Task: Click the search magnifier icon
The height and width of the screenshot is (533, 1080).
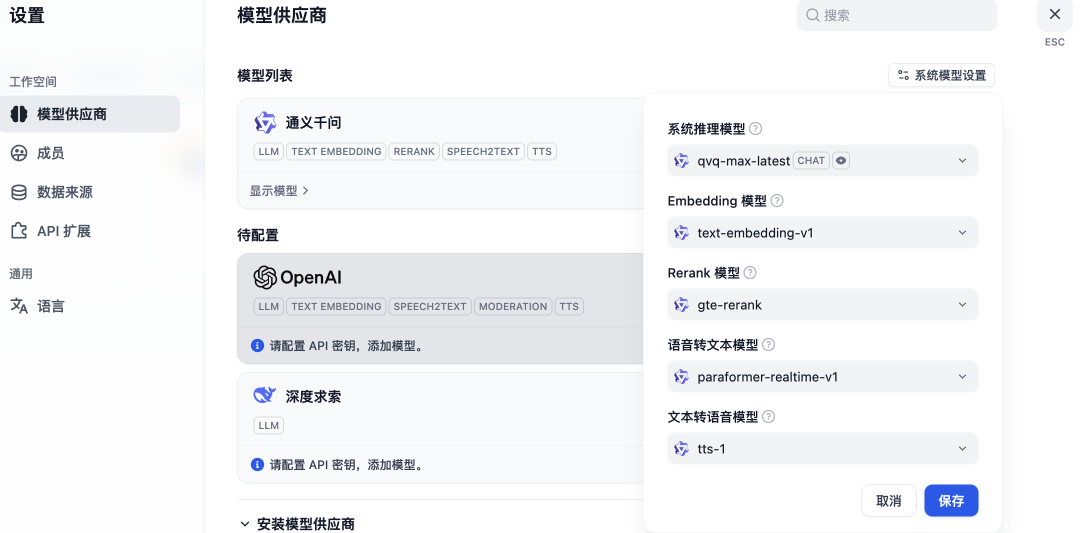Action: click(x=813, y=15)
